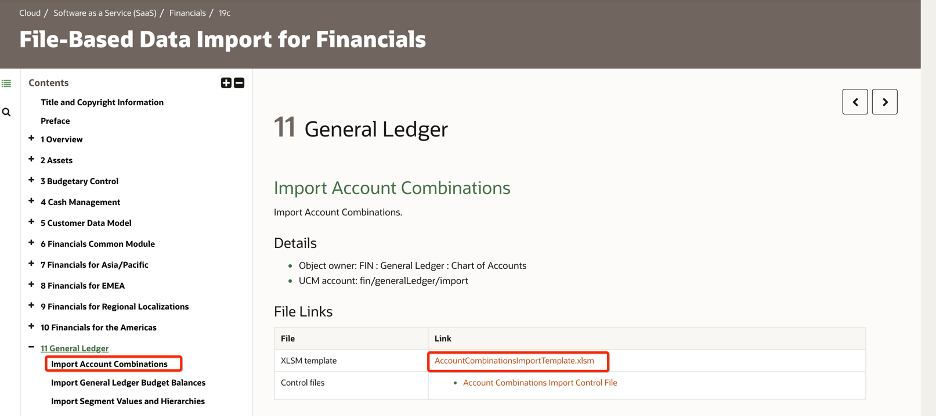Download AccountCombinationsImportTemplate.xlsm link
Image resolution: width=936 pixels, height=416 pixels.
click(514, 361)
